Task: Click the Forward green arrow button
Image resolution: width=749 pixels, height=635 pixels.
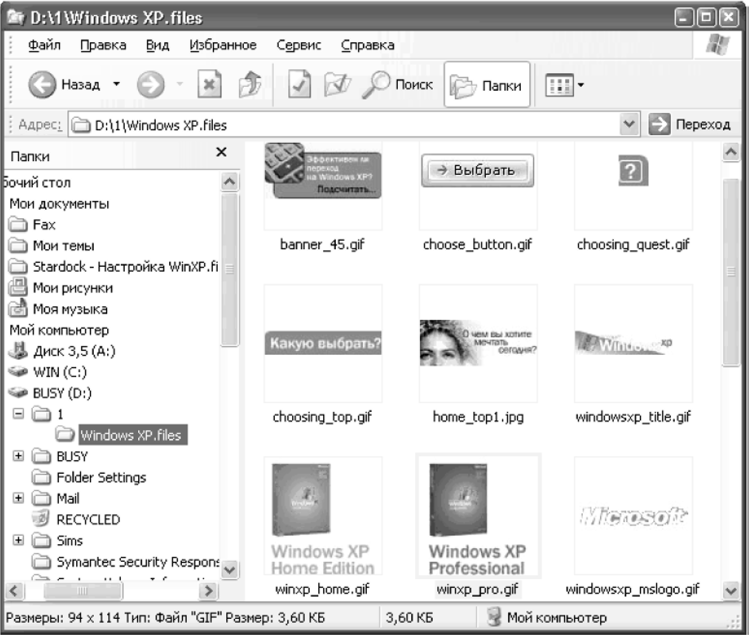Action: pyautogui.click(x=150, y=85)
